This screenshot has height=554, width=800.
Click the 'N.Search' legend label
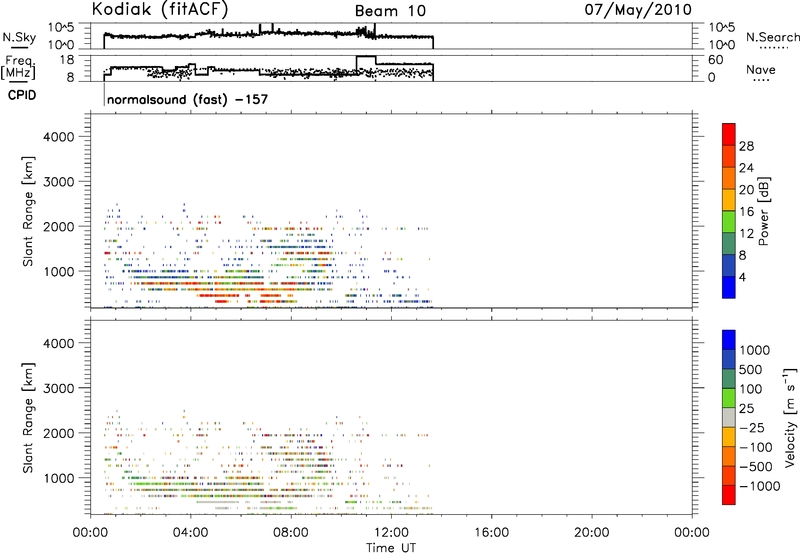pyautogui.click(x=773, y=37)
